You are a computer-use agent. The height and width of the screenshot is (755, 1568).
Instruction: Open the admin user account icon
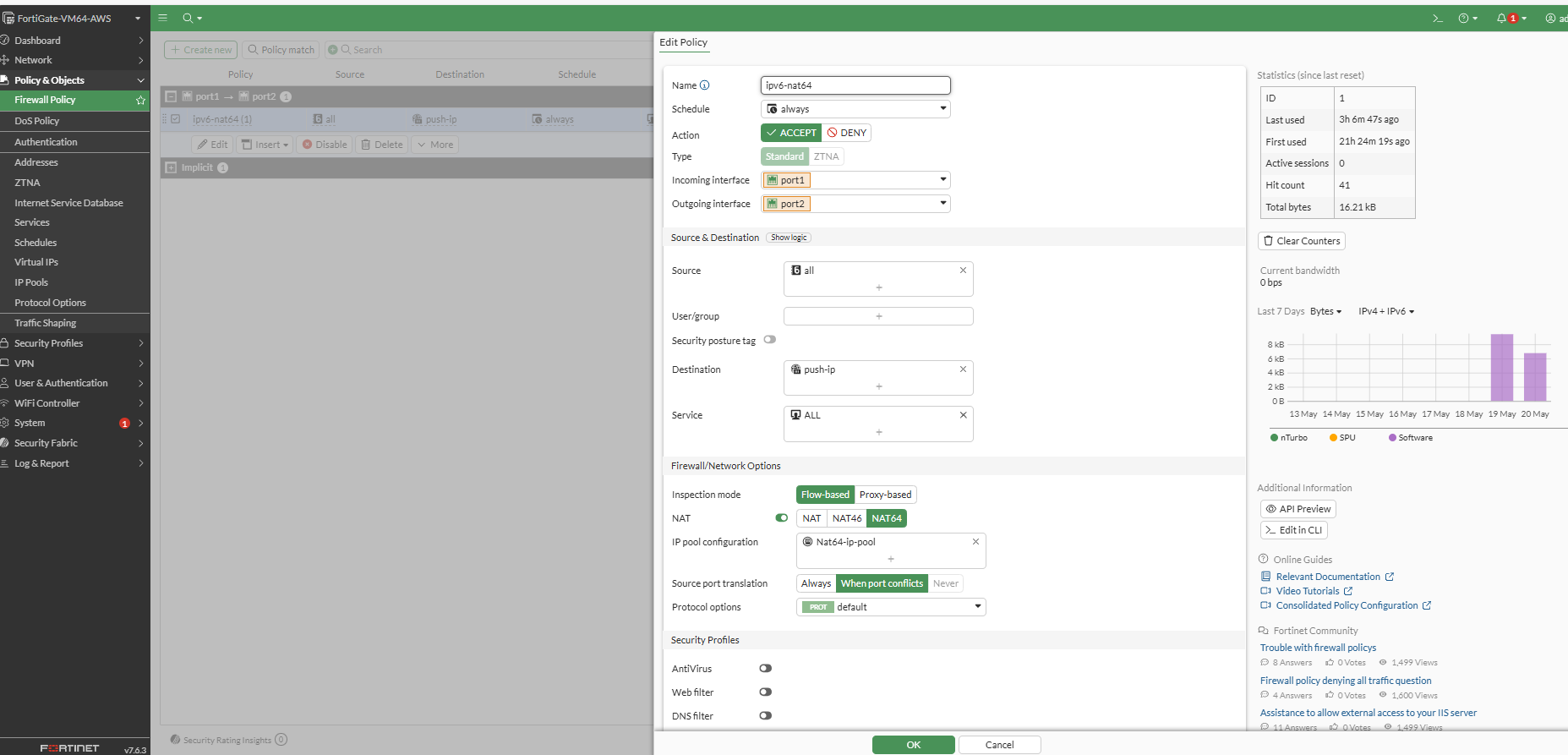(1550, 18)
